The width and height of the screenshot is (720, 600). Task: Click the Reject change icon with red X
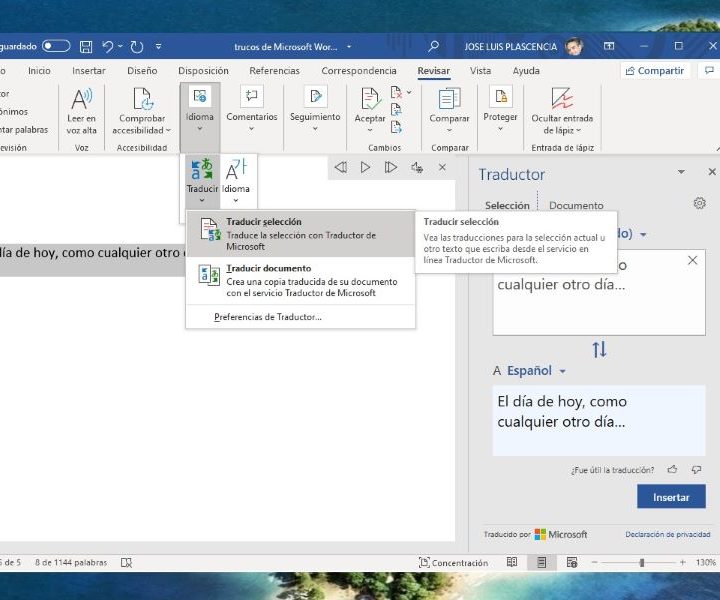coord(396,93)
